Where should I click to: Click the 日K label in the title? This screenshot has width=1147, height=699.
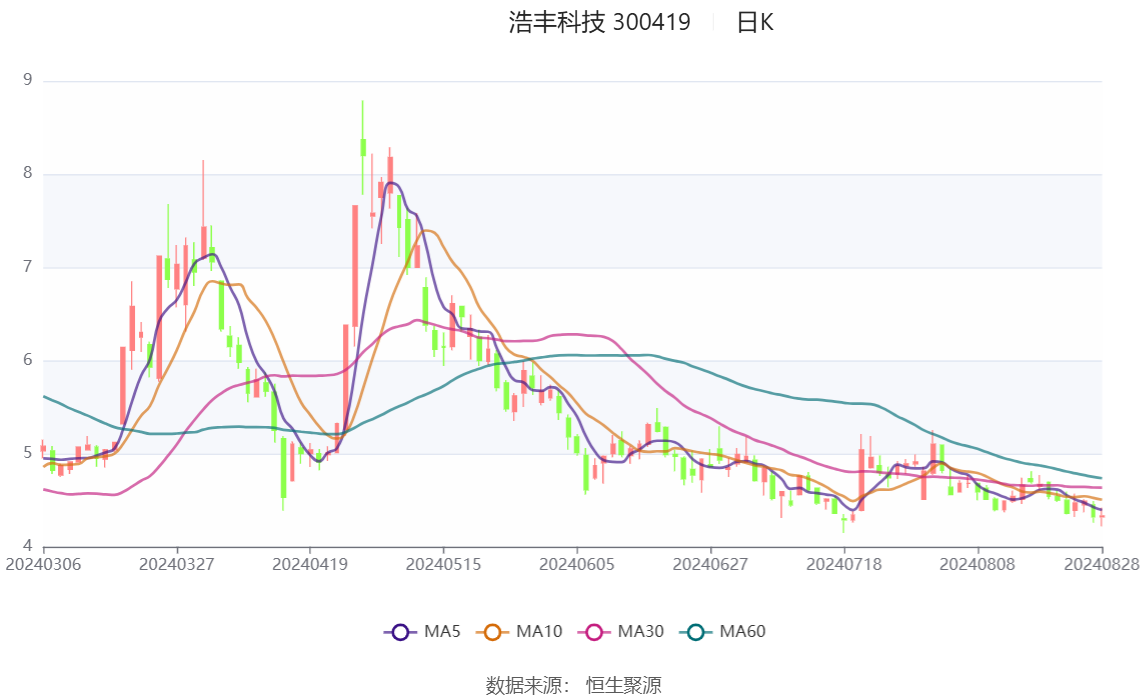(755, 23)
